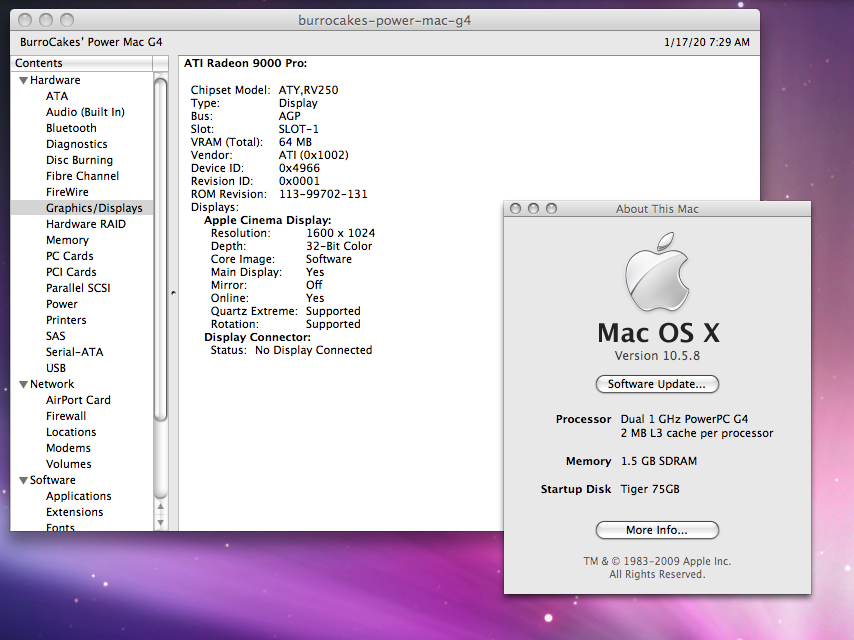Select SAS hardware entry
This screenshot has width=854, height=640.
56,336
